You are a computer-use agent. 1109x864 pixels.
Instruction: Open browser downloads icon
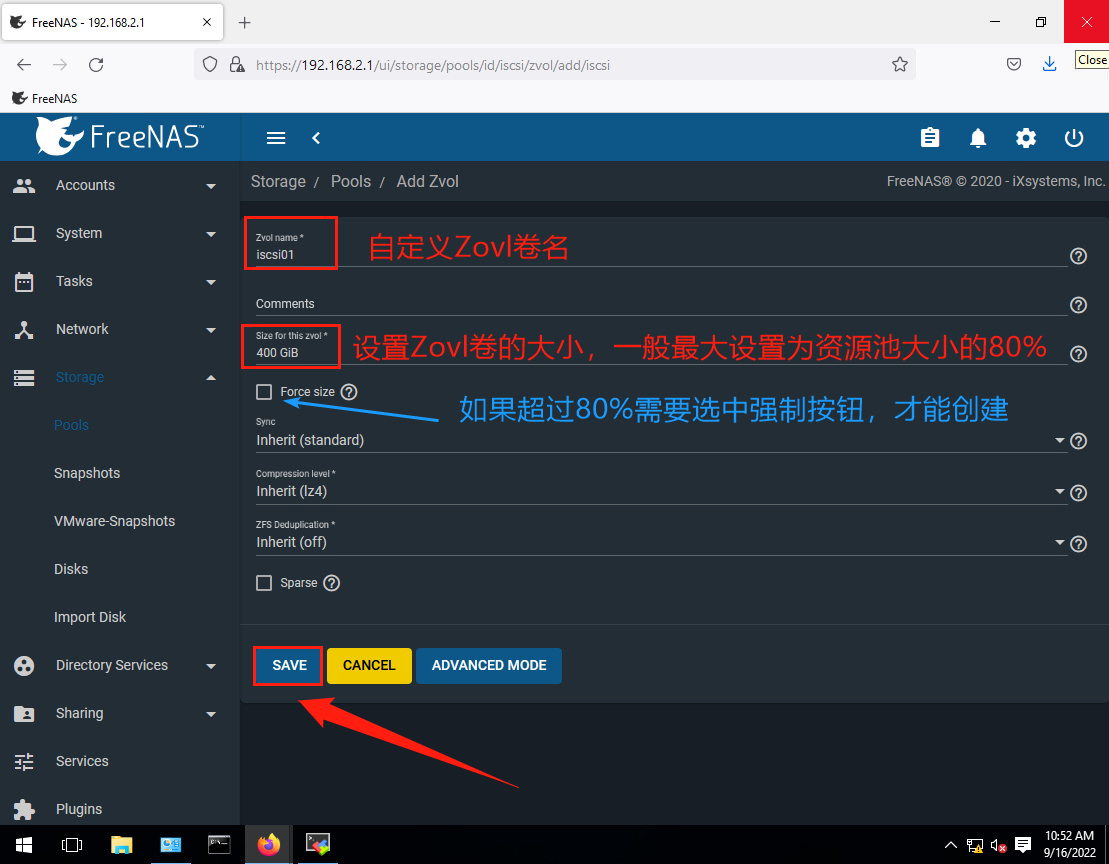coord(1050,64)
